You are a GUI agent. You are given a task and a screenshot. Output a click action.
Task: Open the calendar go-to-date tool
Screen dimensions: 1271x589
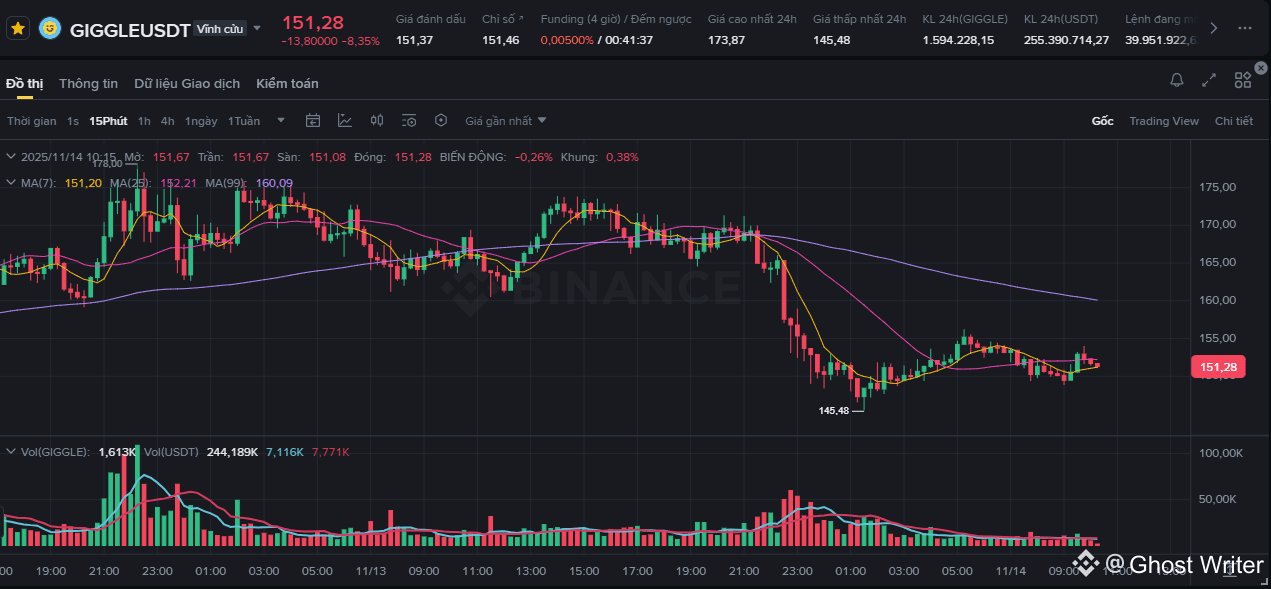tap(313, 121)
